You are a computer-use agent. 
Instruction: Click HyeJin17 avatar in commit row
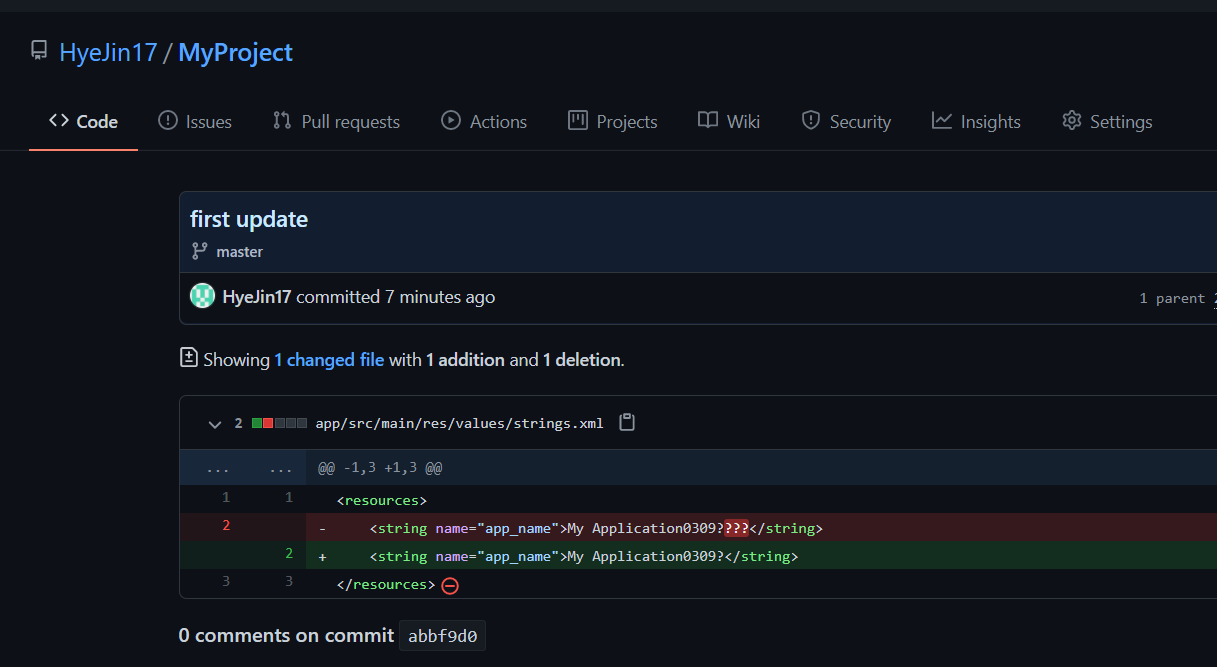click(x=203, y=296)
